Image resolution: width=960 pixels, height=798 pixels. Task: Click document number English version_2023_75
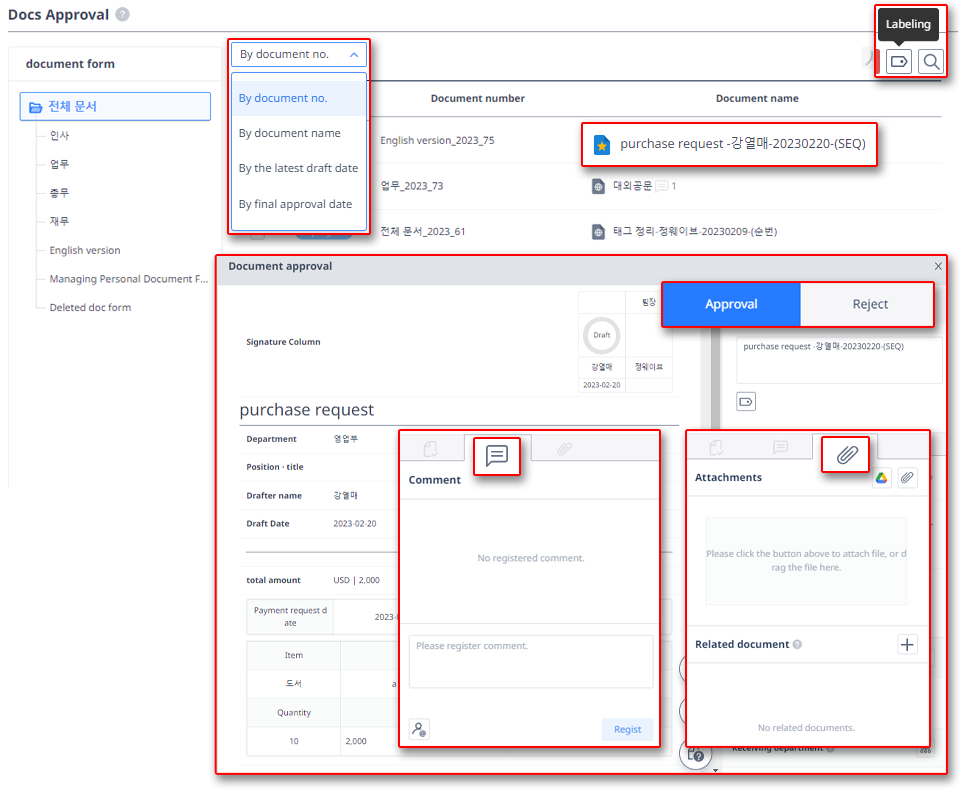[437, 140]
